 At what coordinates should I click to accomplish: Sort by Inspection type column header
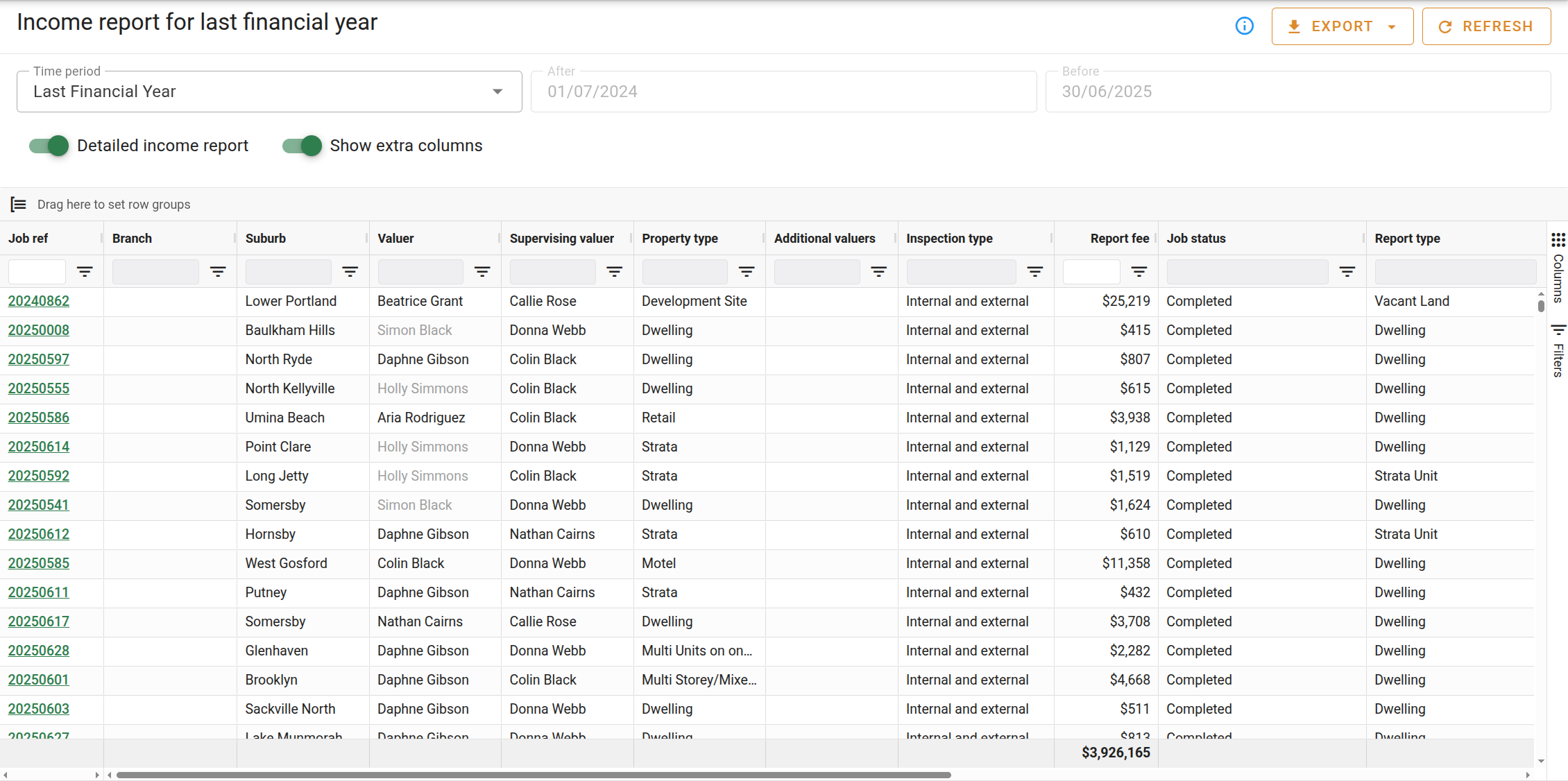949,239
